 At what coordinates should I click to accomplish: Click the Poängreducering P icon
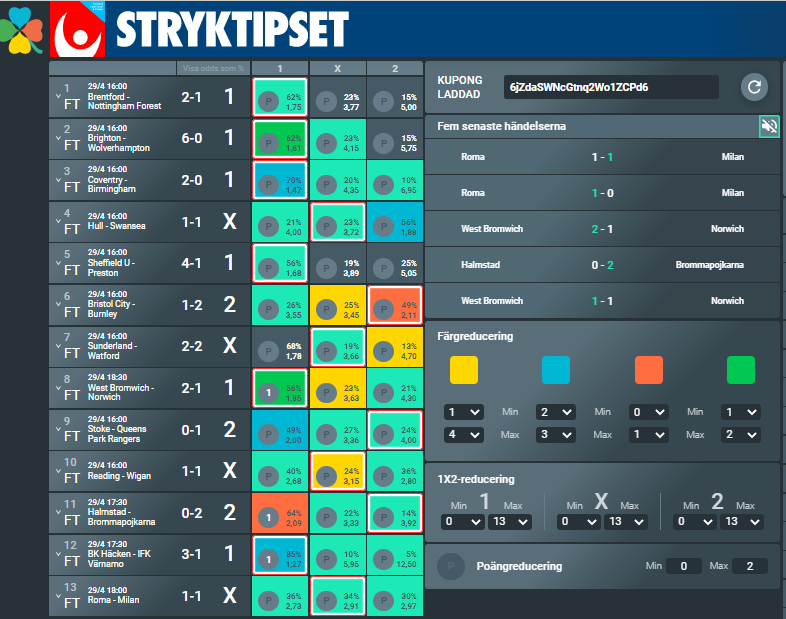point(451,566)
